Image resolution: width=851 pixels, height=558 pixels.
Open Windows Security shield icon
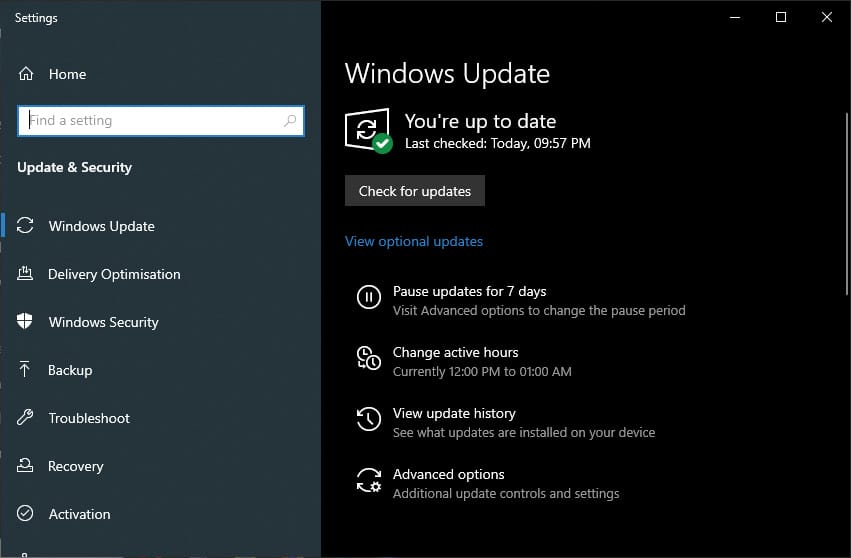point(26,322)
